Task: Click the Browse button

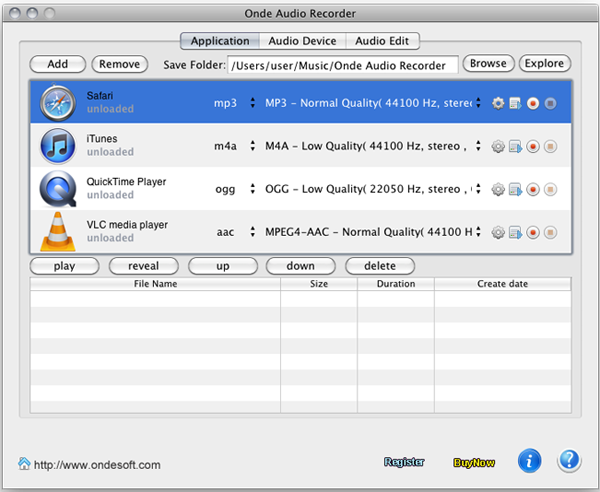Action: point(488,64)
